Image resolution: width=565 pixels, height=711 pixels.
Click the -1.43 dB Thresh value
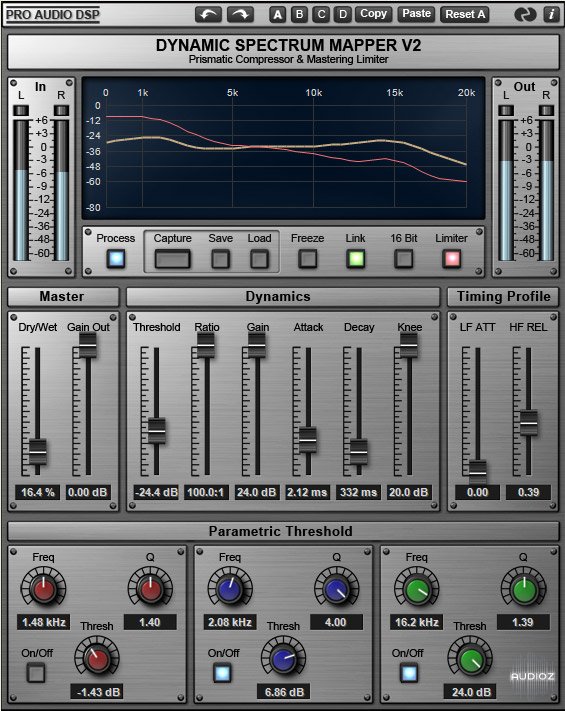pyautogui.click(x=97, y=692)
